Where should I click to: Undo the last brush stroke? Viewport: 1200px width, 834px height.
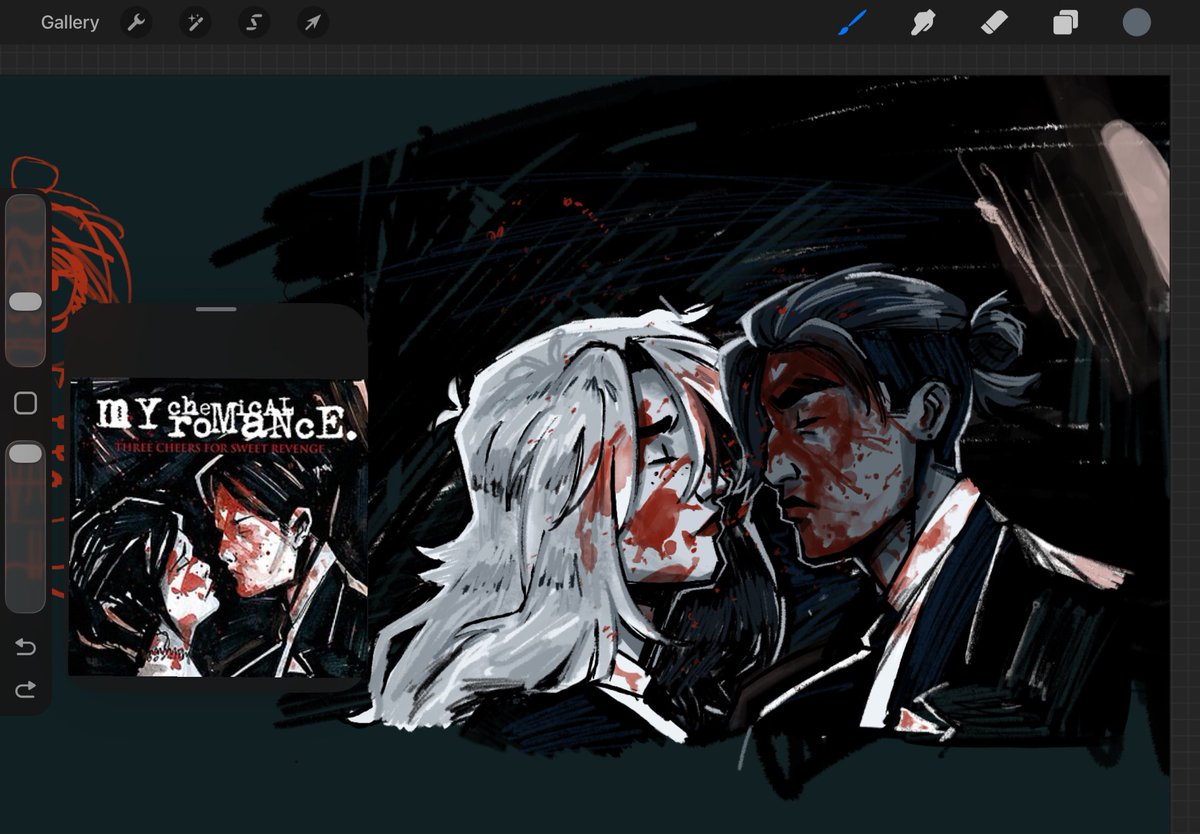click(x=25, y=647)
